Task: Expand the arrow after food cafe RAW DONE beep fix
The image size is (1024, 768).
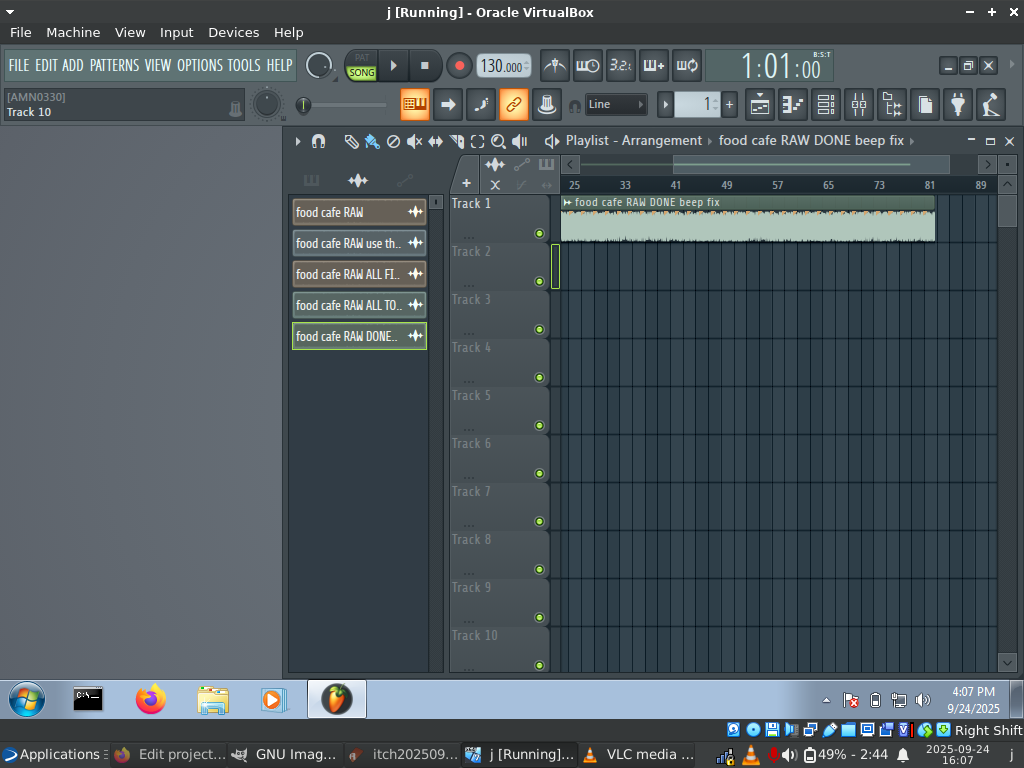Action: point(912,141)
